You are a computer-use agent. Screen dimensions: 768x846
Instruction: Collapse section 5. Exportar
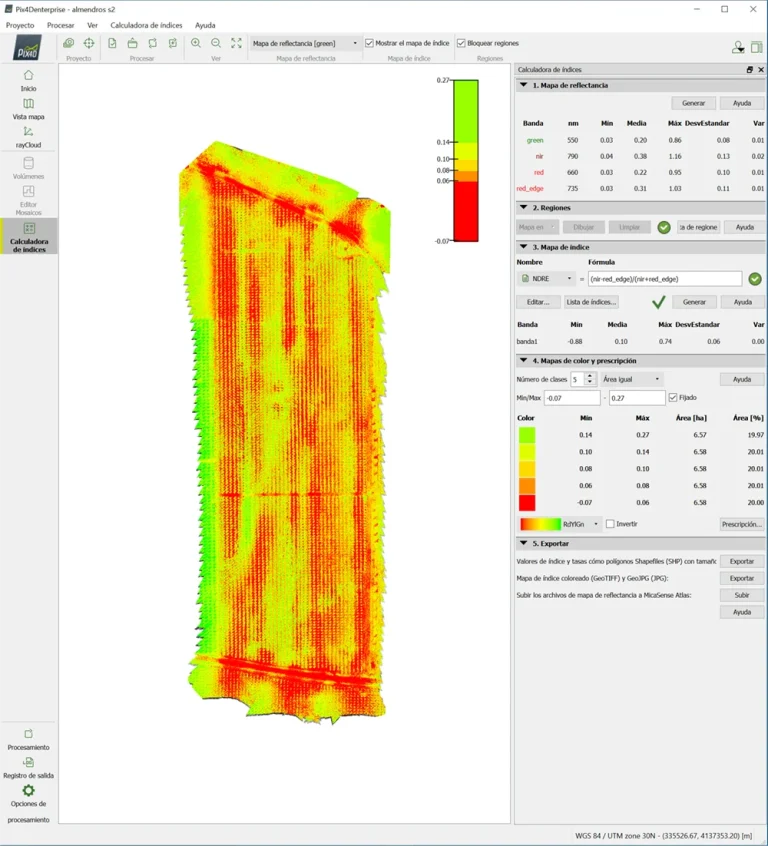click(523, 543)
